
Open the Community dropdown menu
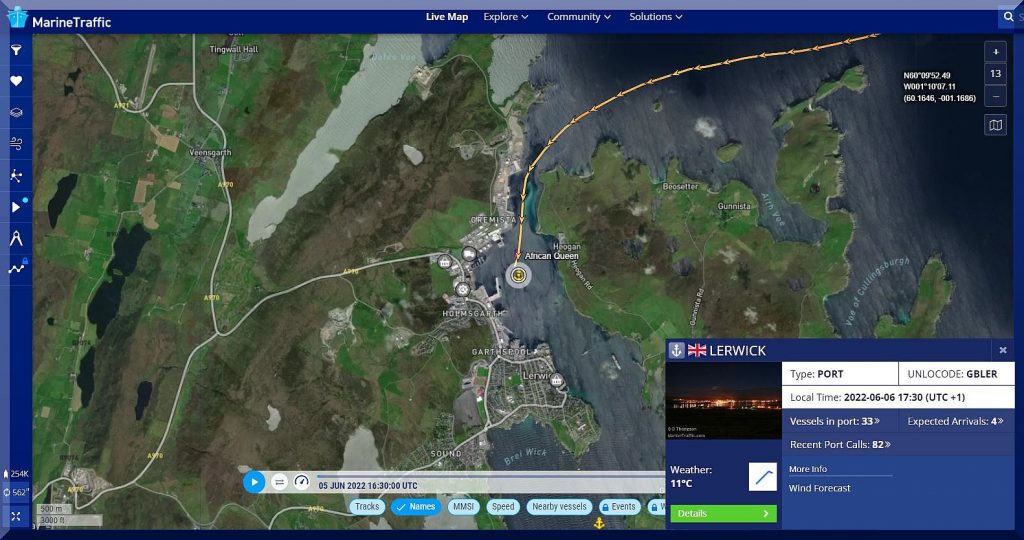[x=580, y=17]
